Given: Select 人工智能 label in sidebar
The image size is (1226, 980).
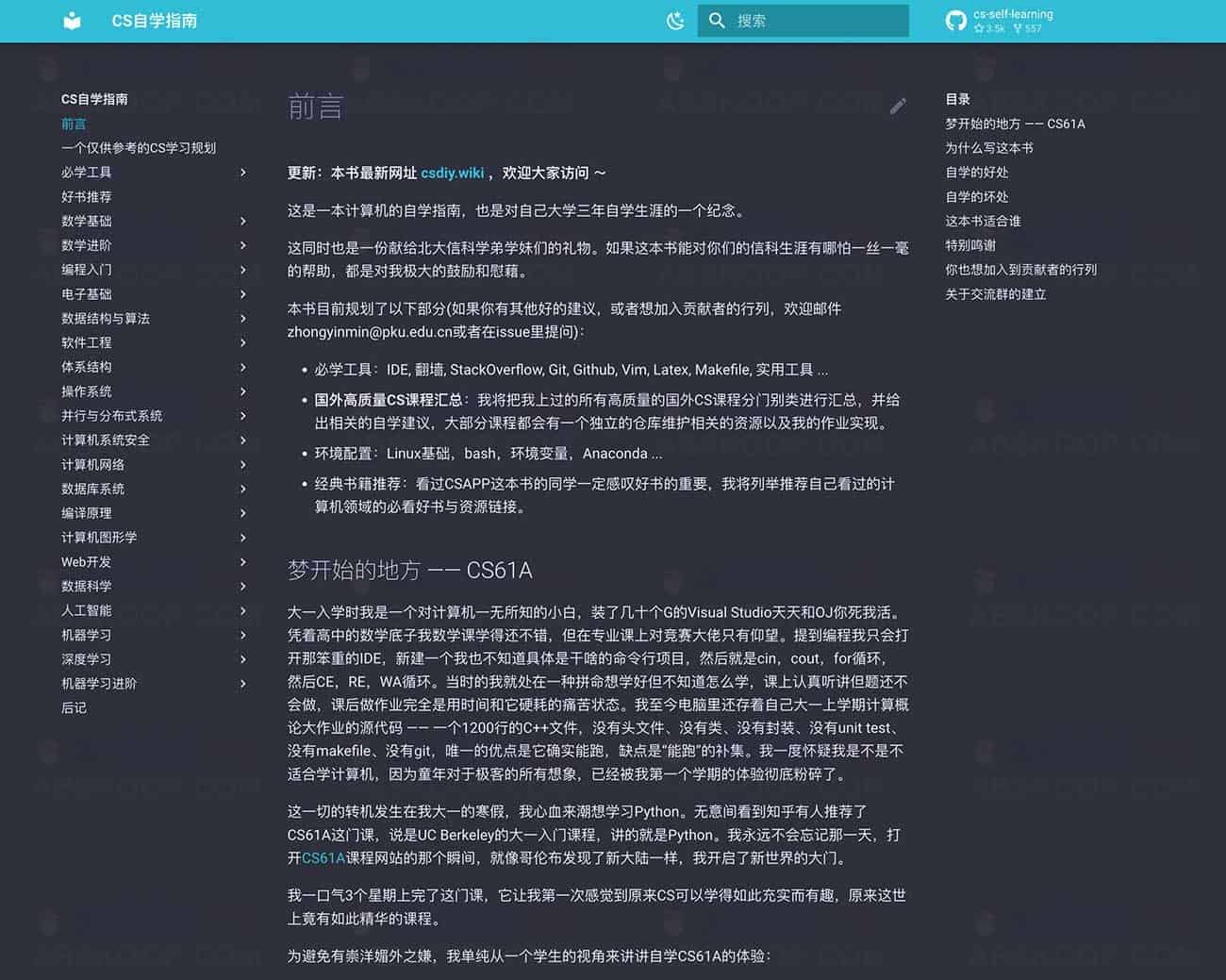Looking at the screenshot, I should (87, 610).
